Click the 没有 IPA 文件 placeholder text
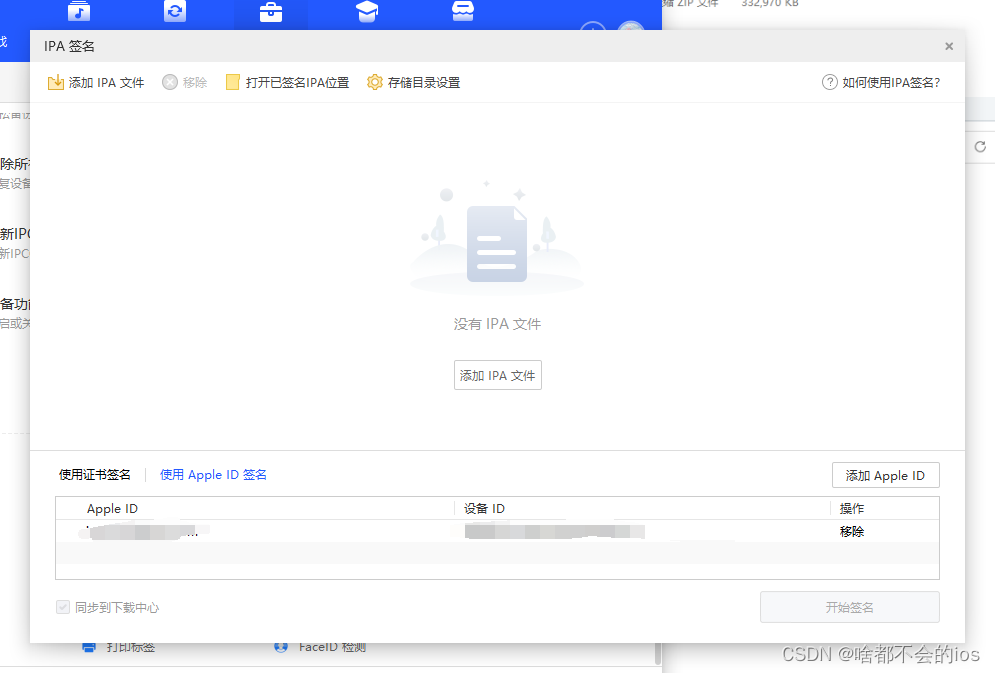The image size is (995, 673). pos(498,324)
